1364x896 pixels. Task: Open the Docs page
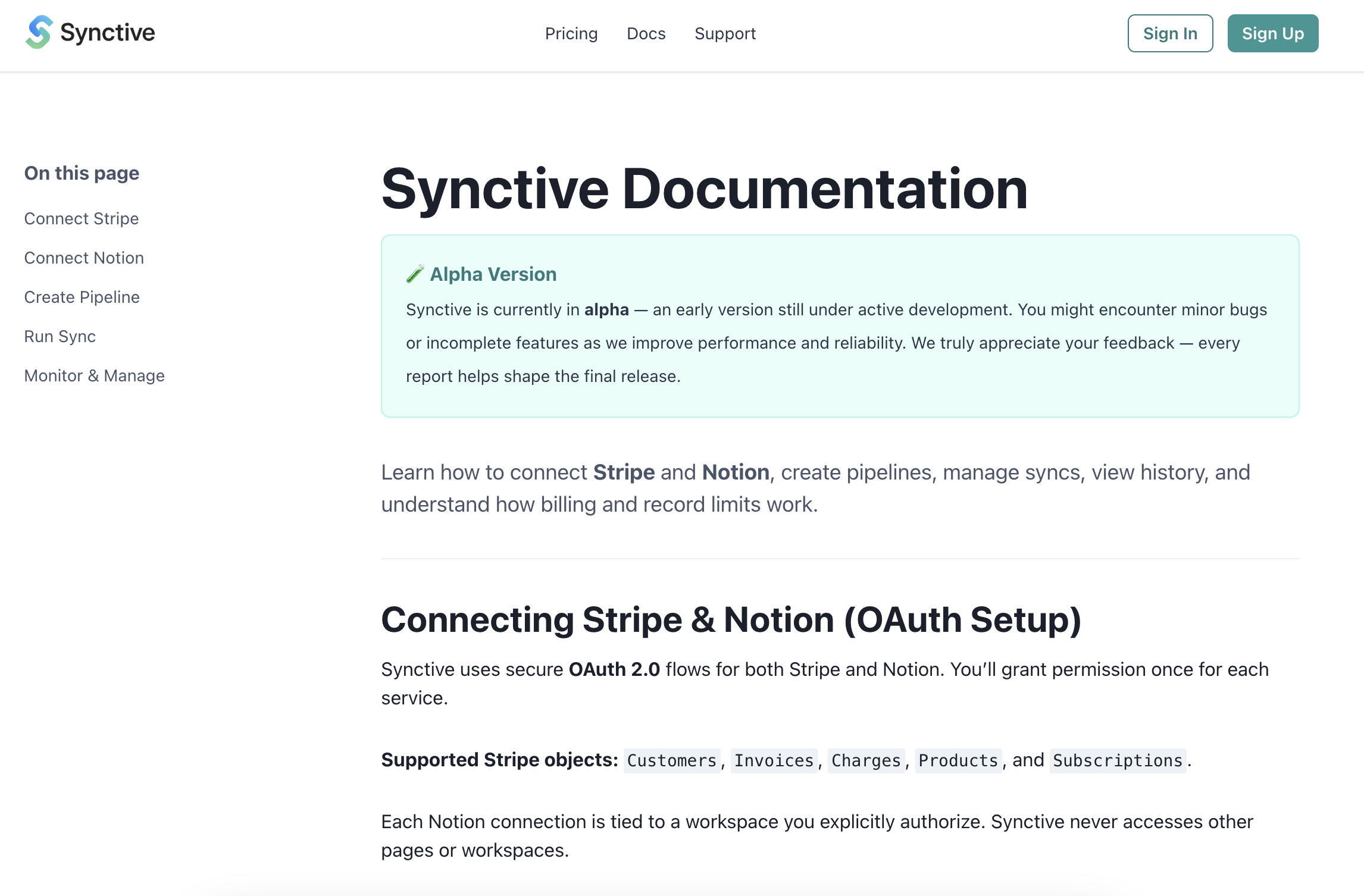point(645,33)
